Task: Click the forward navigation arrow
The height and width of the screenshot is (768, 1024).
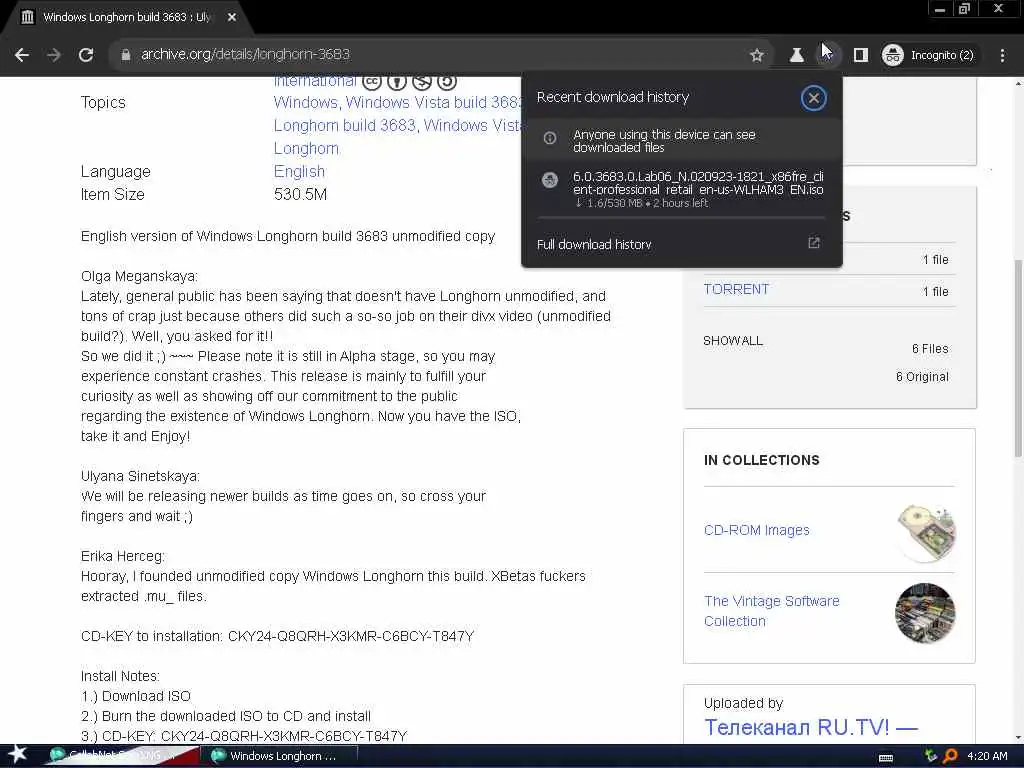Action: (54, 55)
